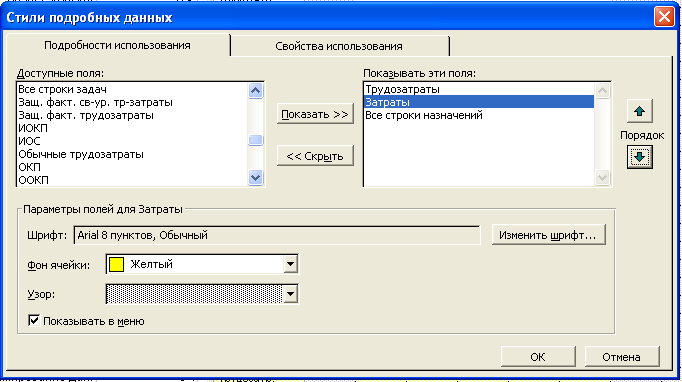
Task: Click the Шрифт field showing Arial 8 пунктов
Action: coord(277,235)
